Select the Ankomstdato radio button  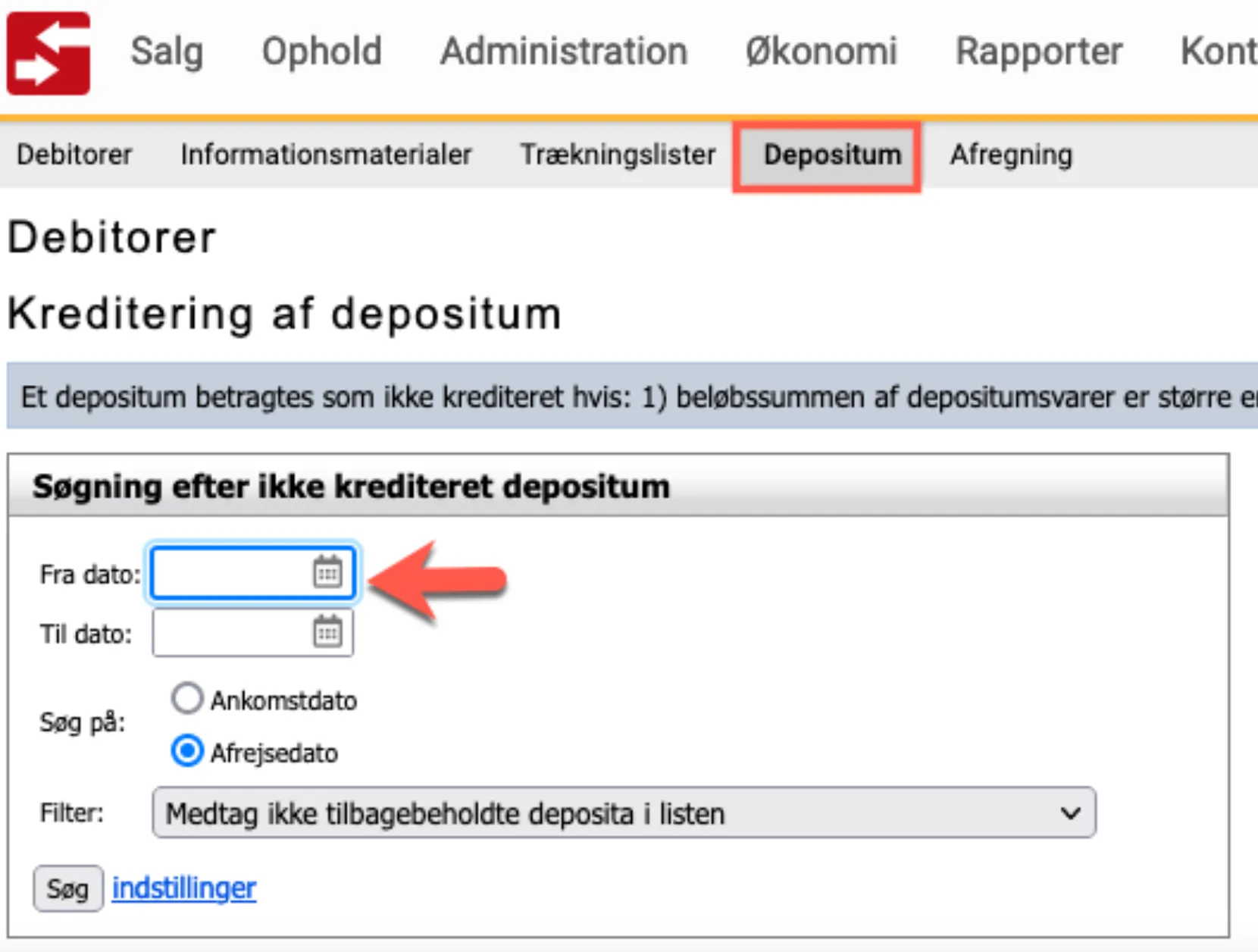186,699
